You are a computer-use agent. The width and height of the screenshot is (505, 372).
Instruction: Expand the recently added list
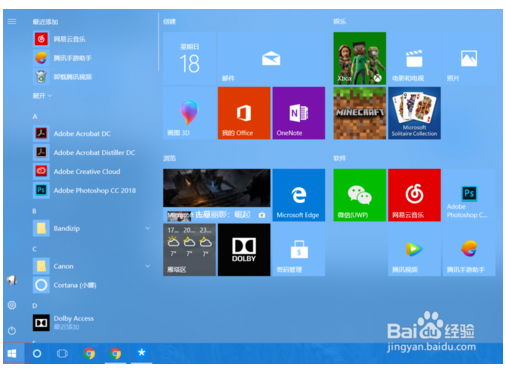[x=42, y=96]
